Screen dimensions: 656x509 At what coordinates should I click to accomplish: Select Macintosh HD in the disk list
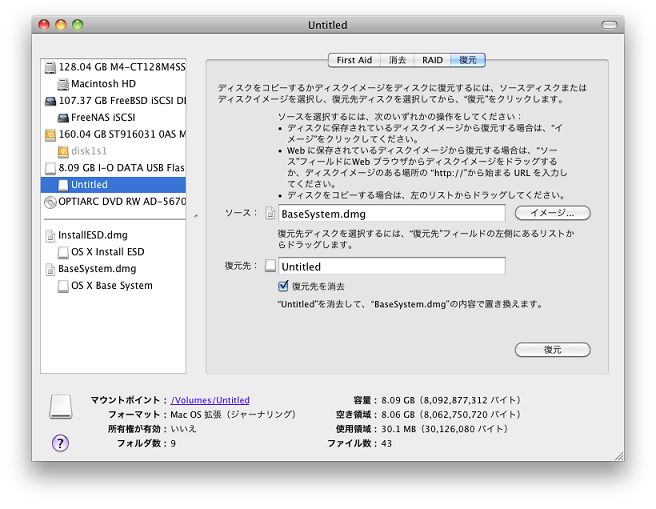[x=113, y=84]
